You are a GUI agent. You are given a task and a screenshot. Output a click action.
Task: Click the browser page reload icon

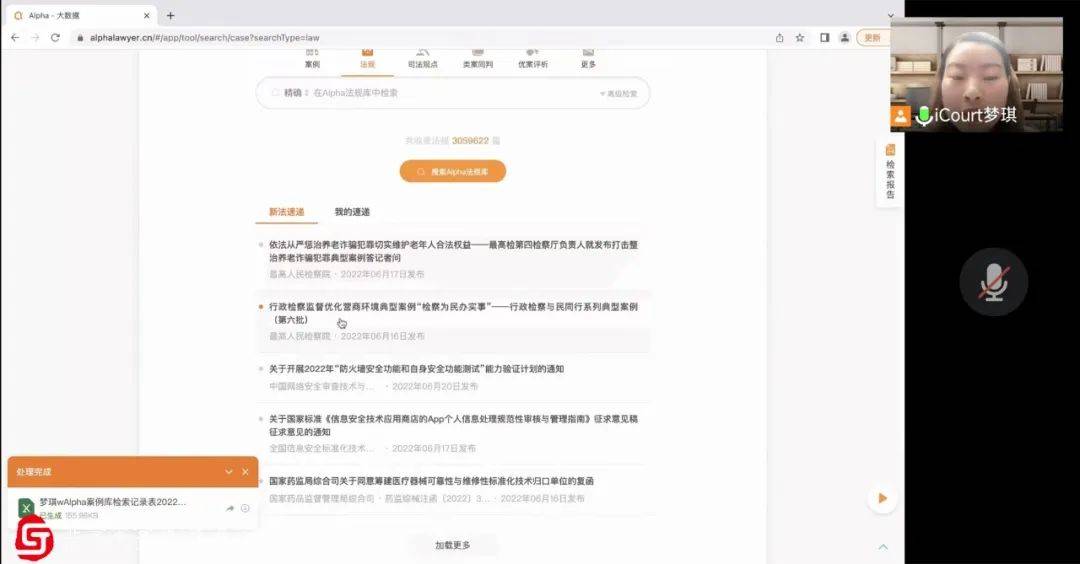[55, 37]
